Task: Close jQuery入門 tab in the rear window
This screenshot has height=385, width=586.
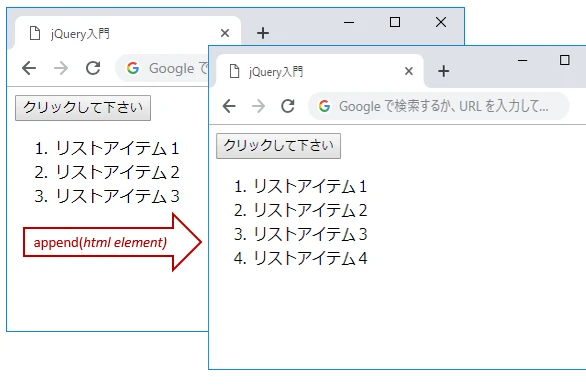Action: point(225,33)
